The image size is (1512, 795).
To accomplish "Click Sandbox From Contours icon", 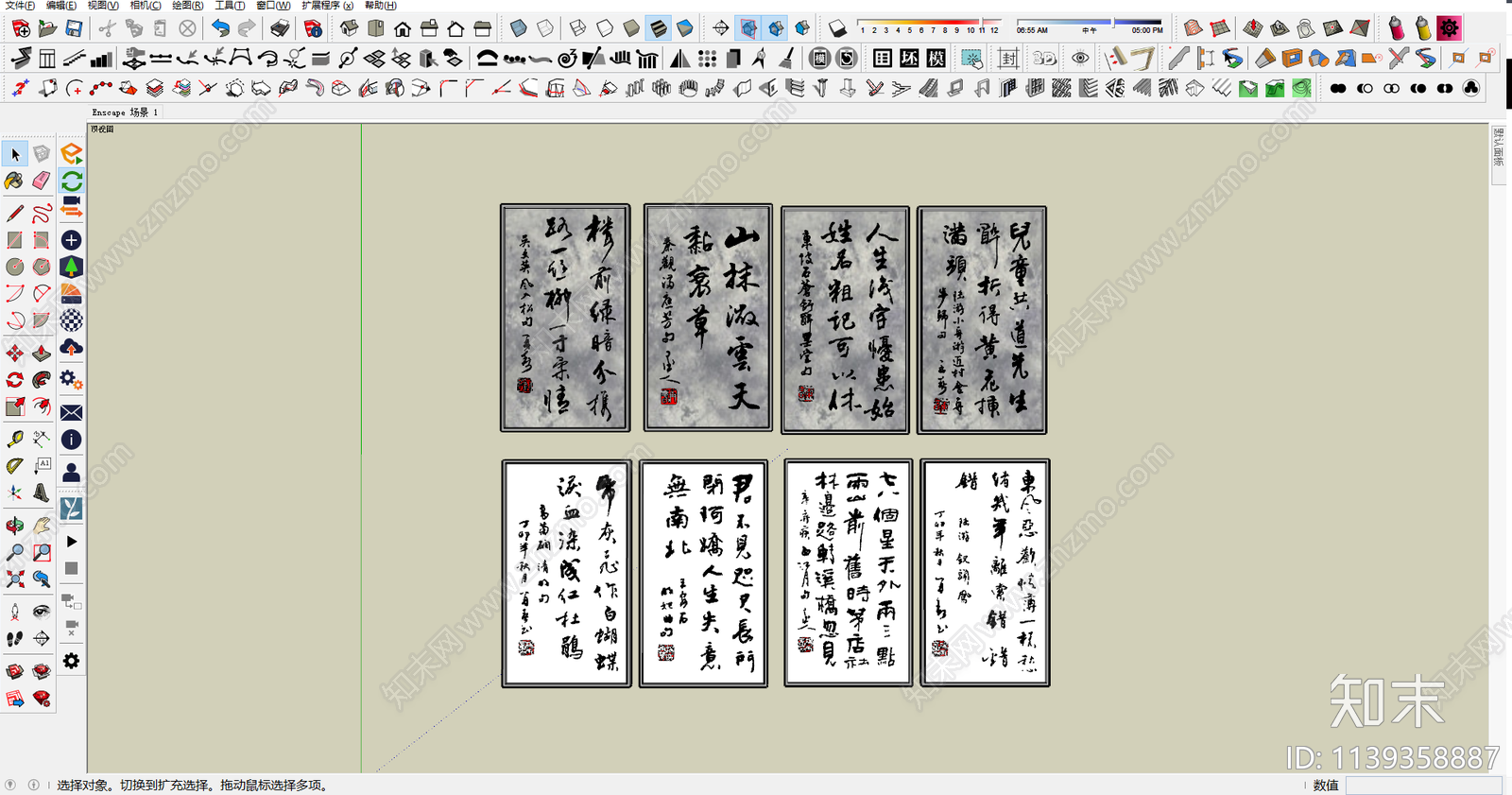I will pyautogui.click(x=1194, y=28).
